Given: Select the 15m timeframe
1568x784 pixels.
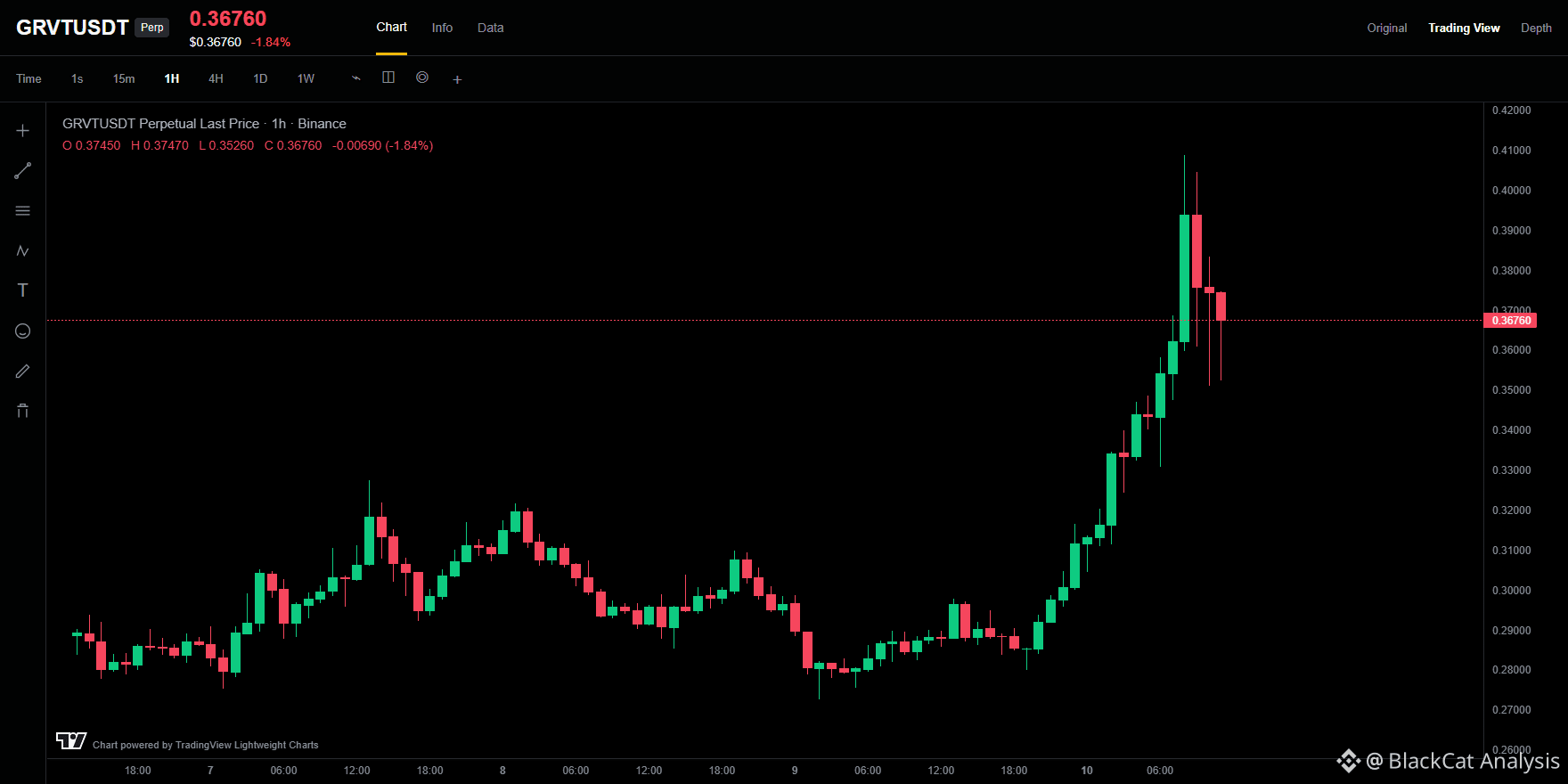Looking at the screenshot, I should (124, 78).
